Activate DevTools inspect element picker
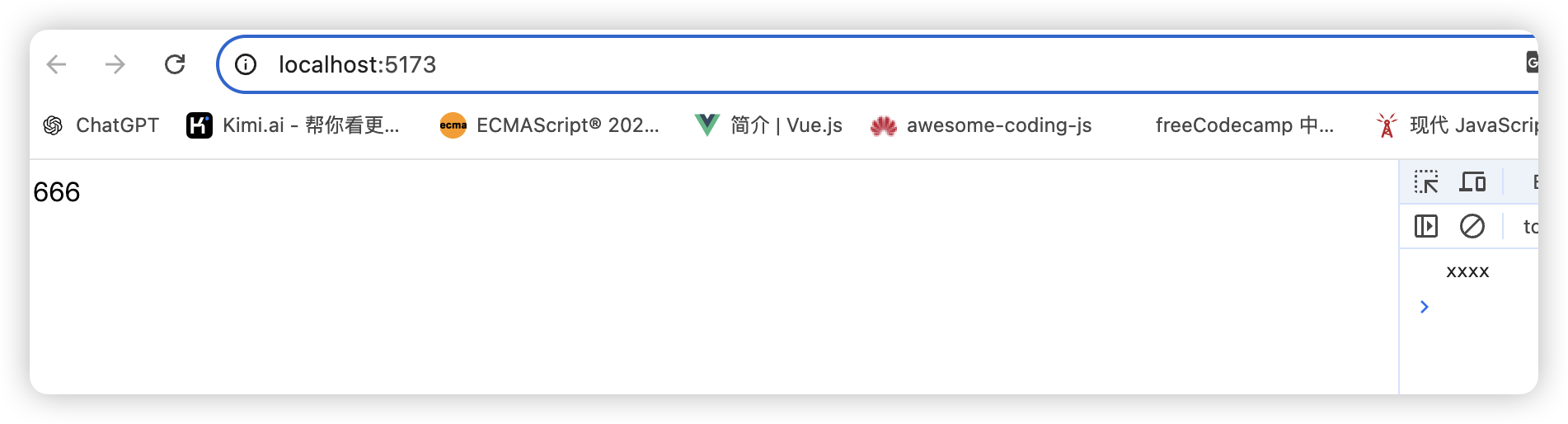1568x424 pixels. pos(1426,181)
